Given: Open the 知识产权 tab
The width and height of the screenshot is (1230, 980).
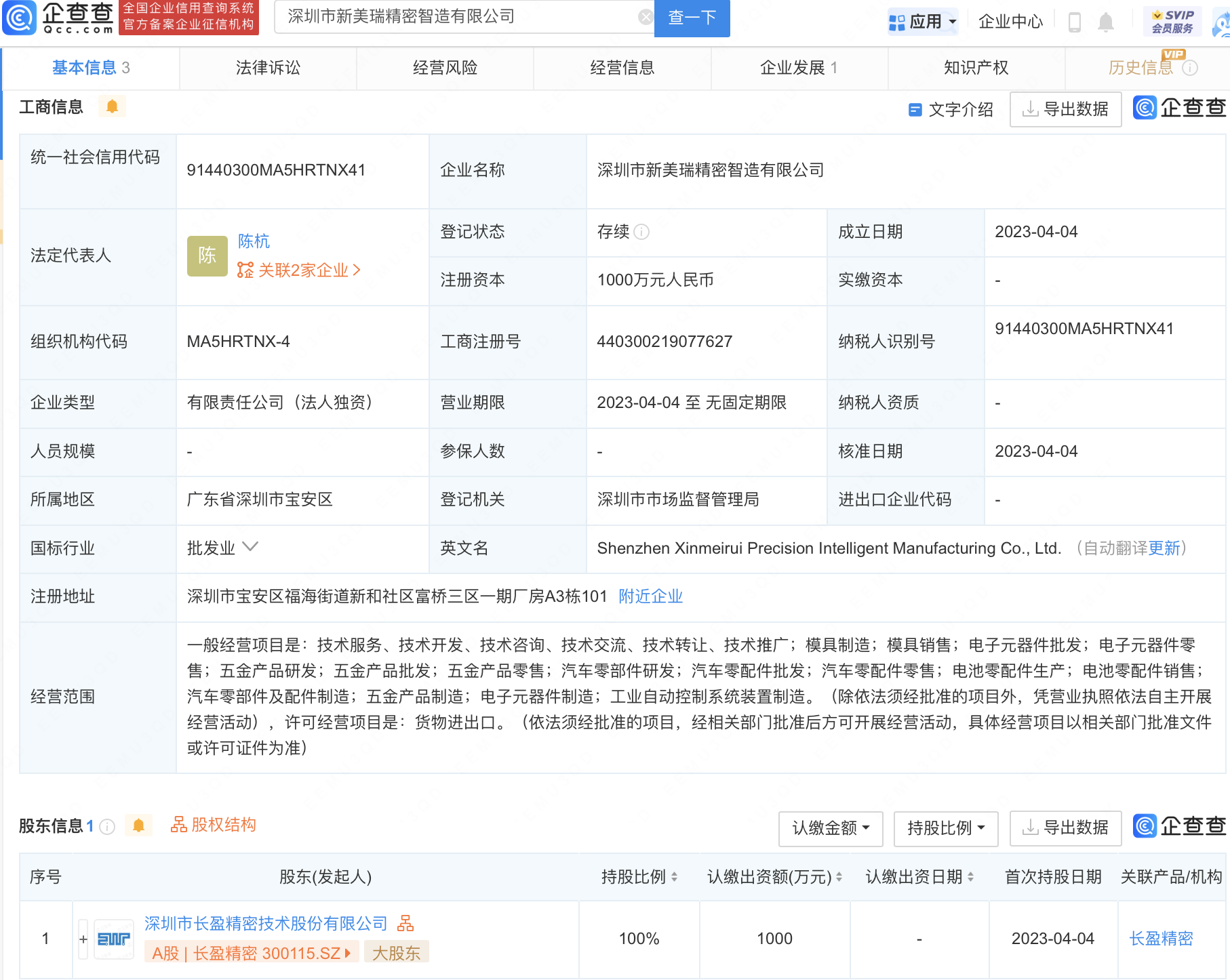Looking at the screenshot, I should tap(976, 68).
